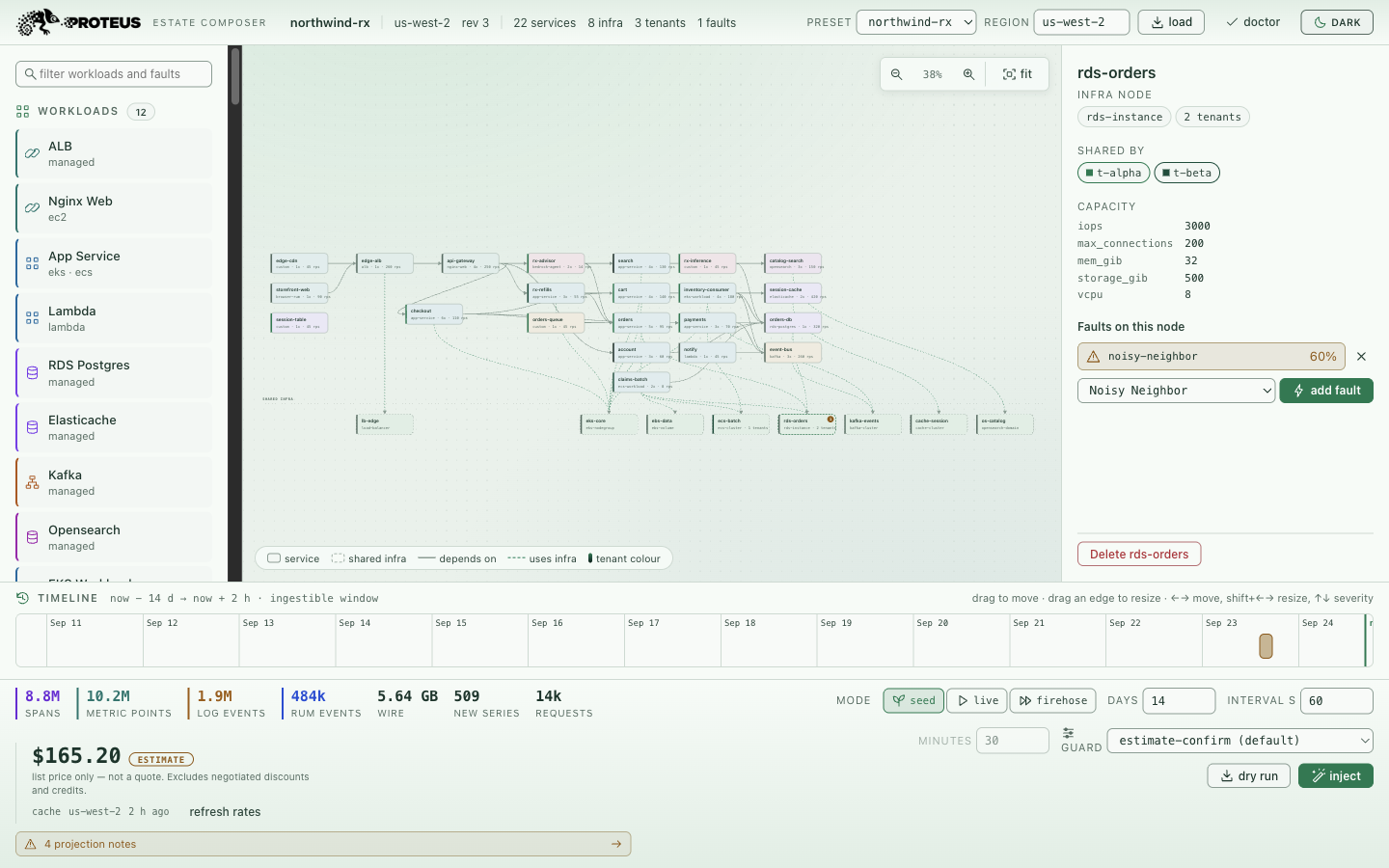
Task: Open projection notes arrow
Action: (616, 844)
